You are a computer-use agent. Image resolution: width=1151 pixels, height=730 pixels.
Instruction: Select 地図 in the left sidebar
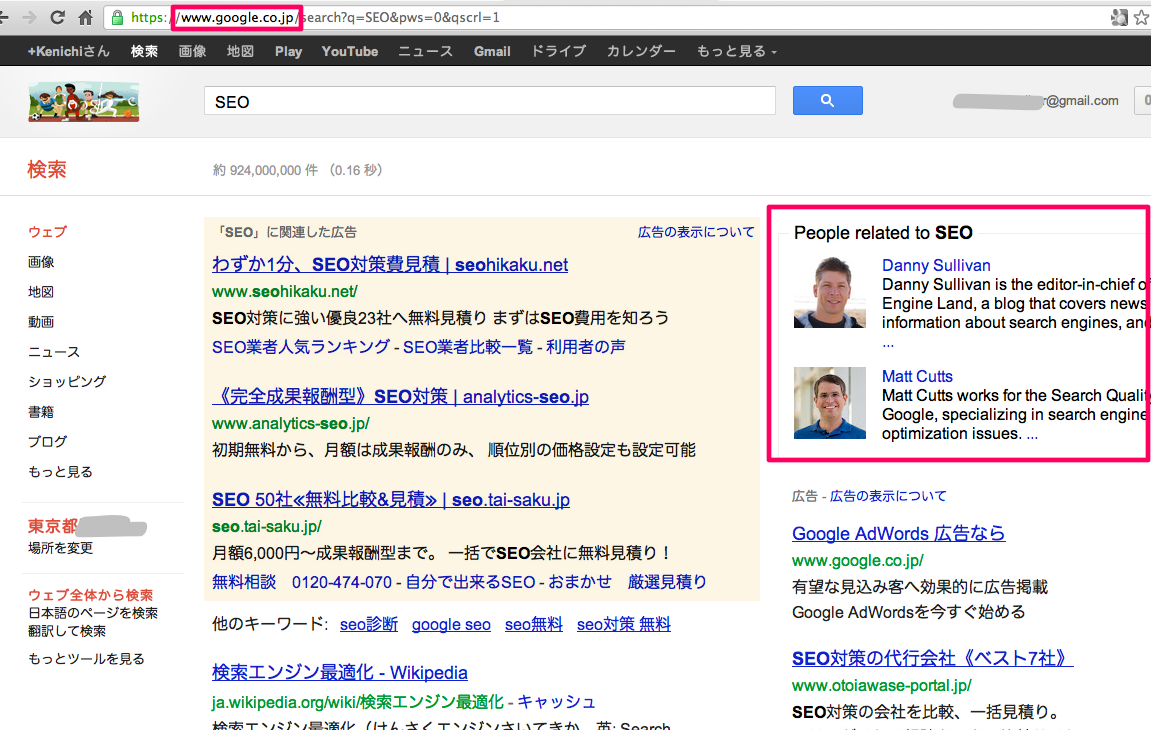point(41,292)
